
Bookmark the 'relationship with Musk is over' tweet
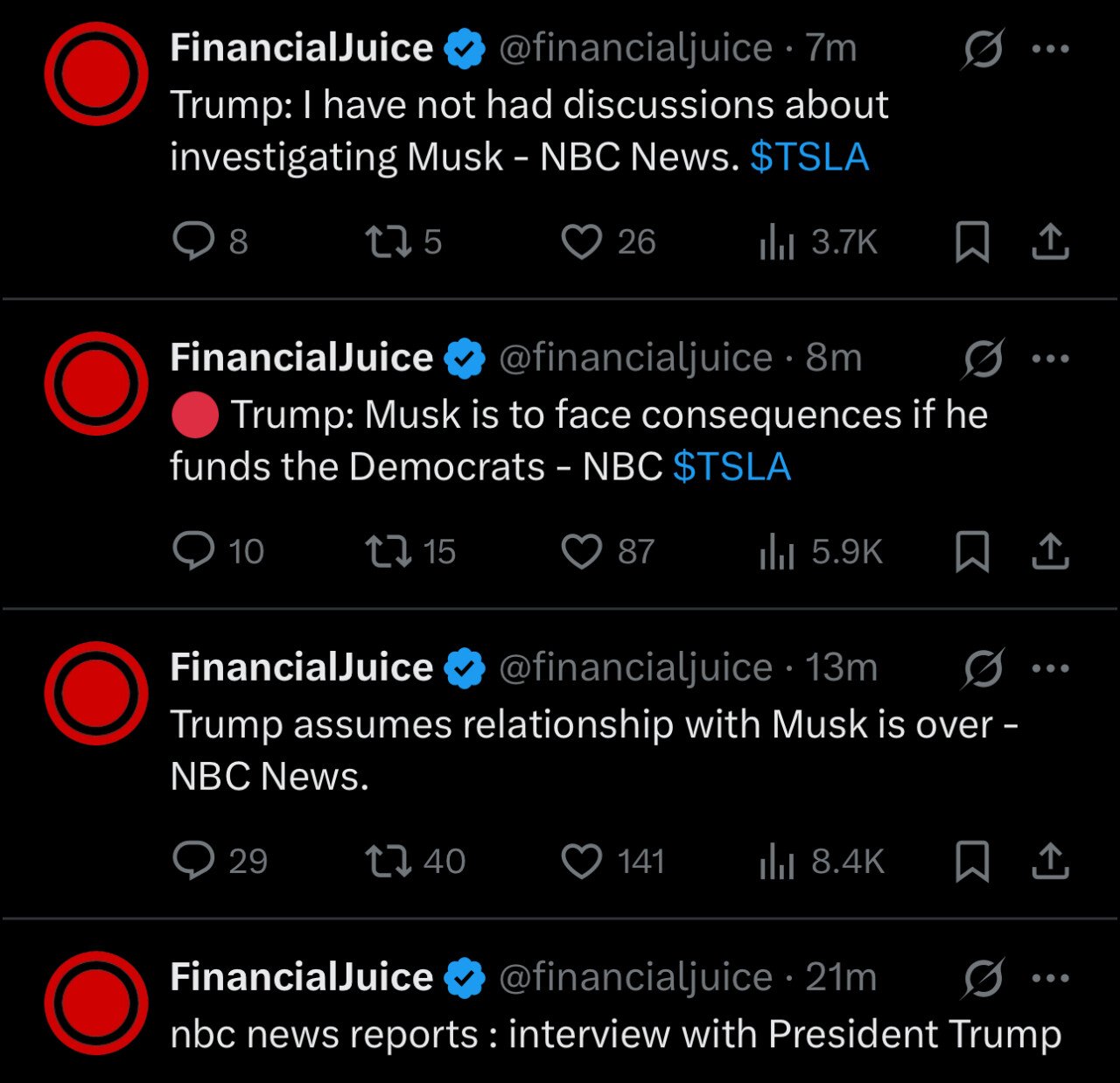pyautogui.click(x=971, y=861)
